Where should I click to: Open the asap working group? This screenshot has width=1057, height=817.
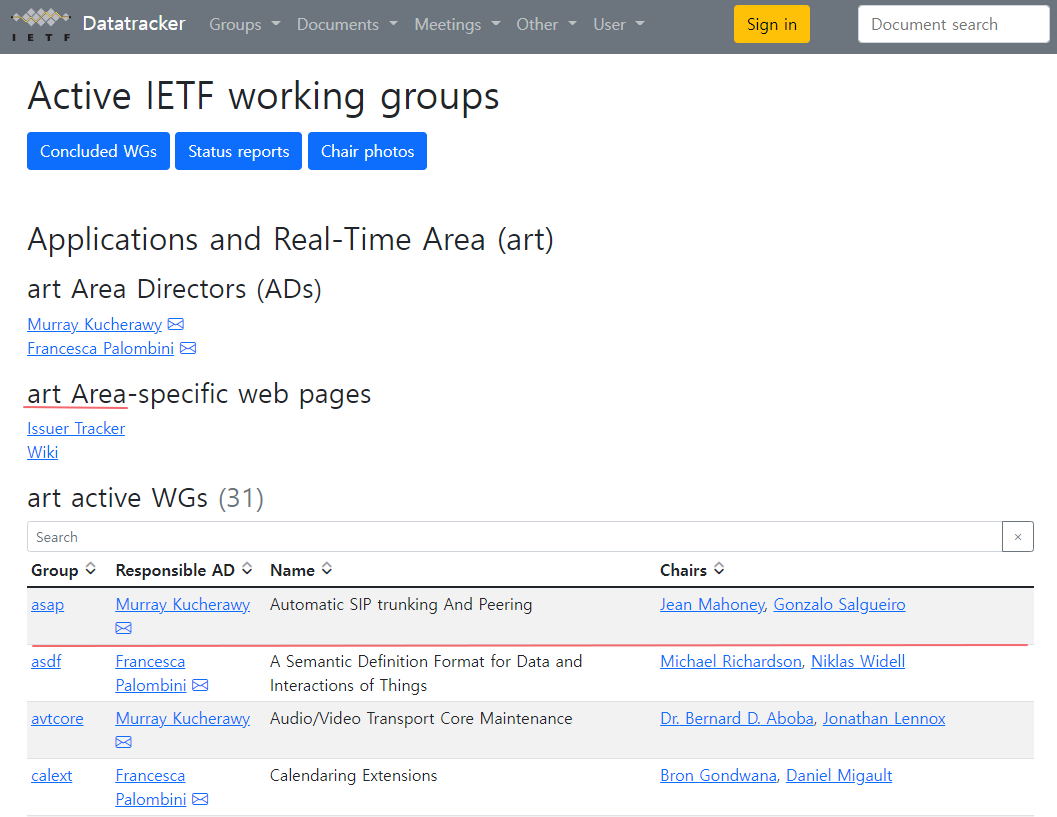[x=47, y=605]
